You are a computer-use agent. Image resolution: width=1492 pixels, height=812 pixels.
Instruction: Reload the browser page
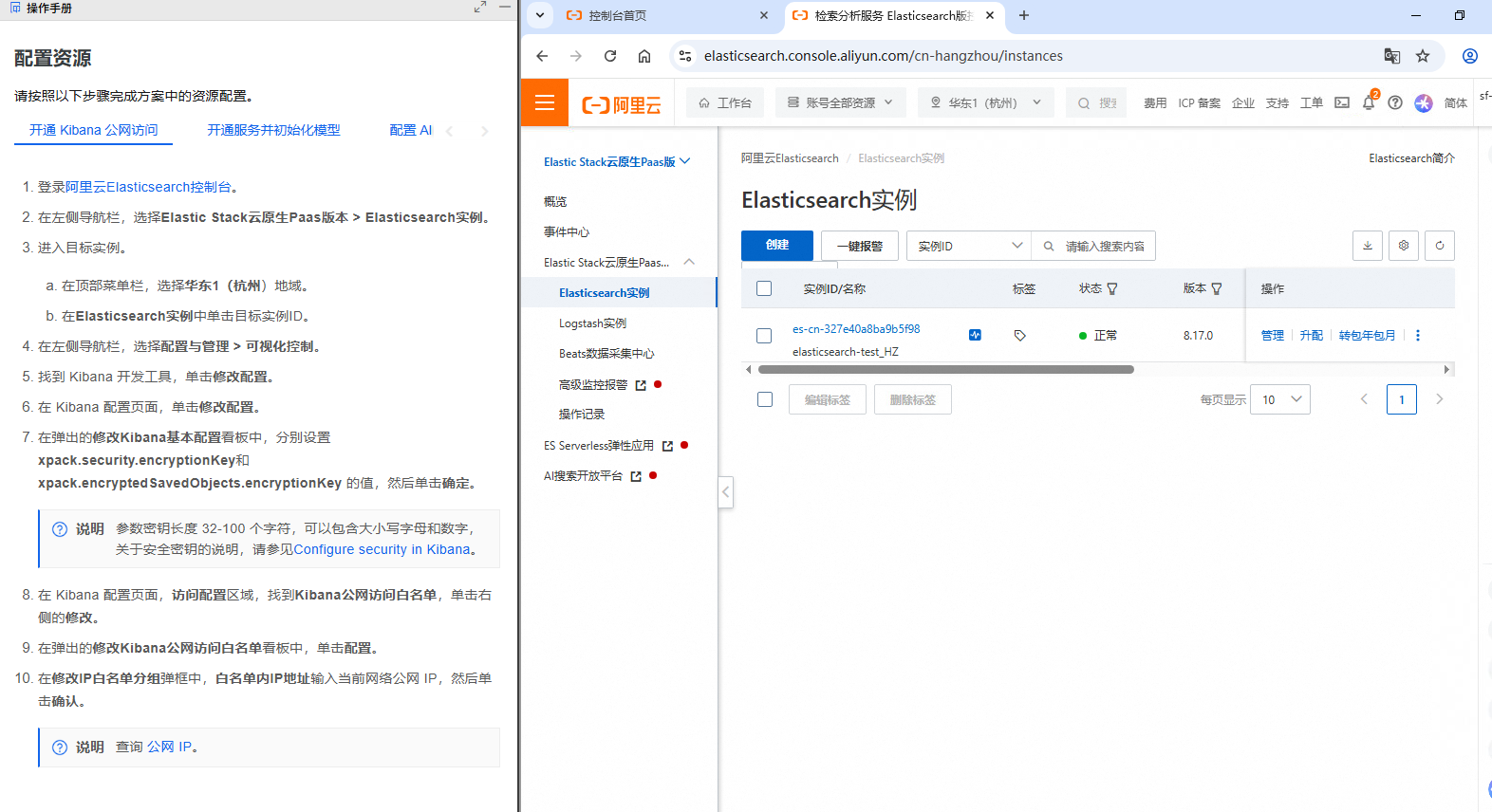[610, 56]
